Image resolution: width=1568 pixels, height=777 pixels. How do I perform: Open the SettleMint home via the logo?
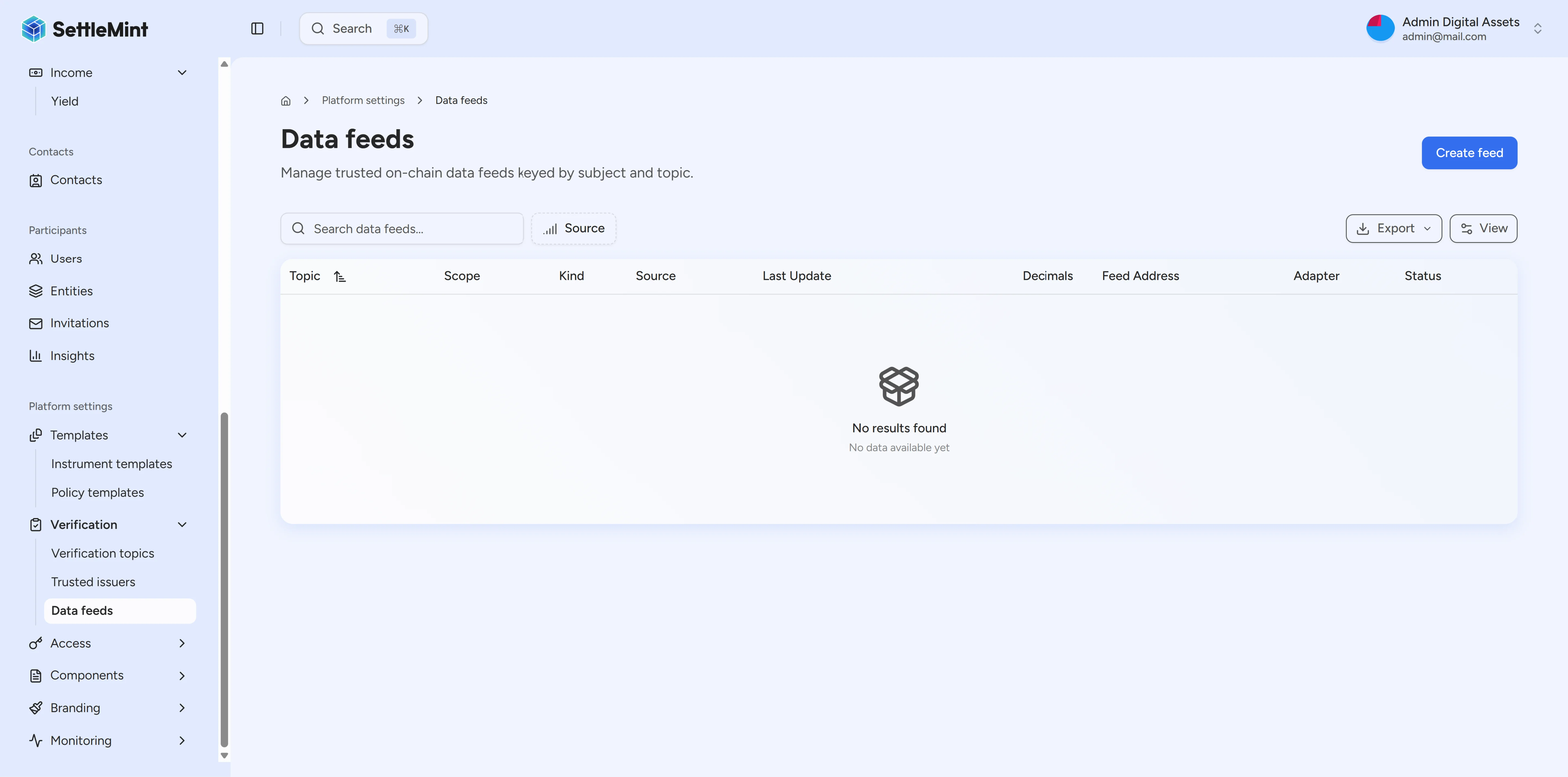click(x=85, y=28)
